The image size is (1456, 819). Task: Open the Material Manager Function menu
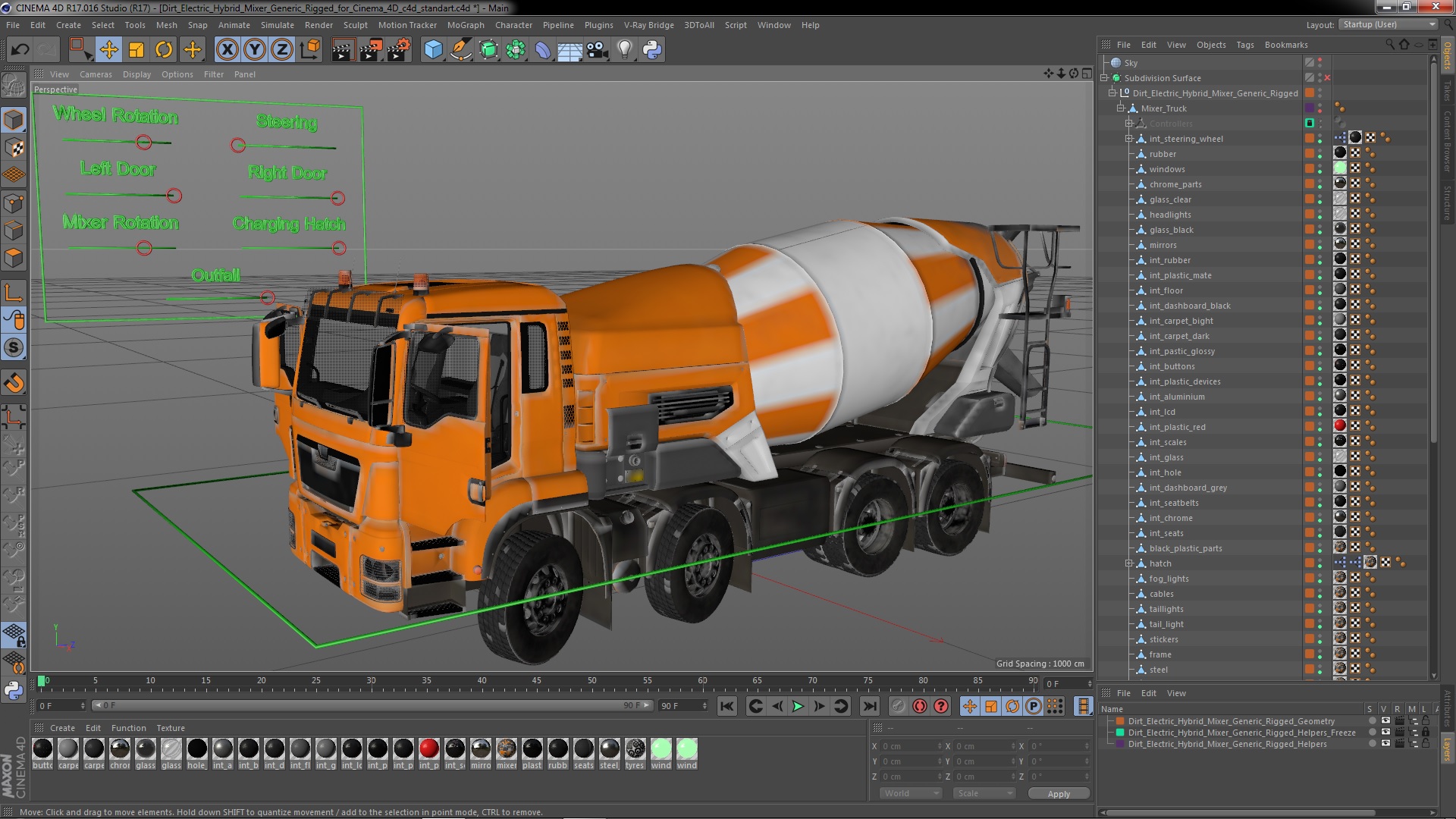point(128,728)
